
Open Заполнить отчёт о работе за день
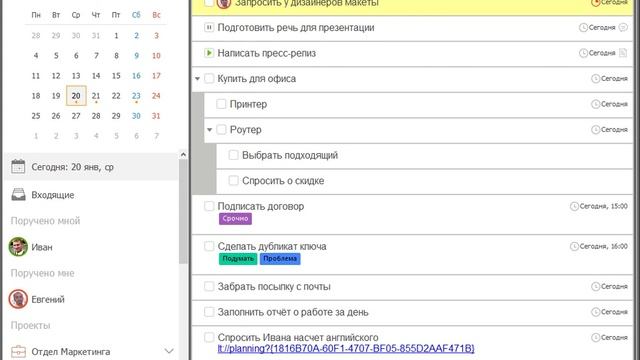click(x=293, y=312)
